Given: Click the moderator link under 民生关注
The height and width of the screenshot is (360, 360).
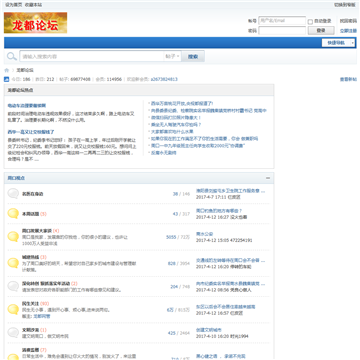Looking at the screenshot, I should point(42,316).
